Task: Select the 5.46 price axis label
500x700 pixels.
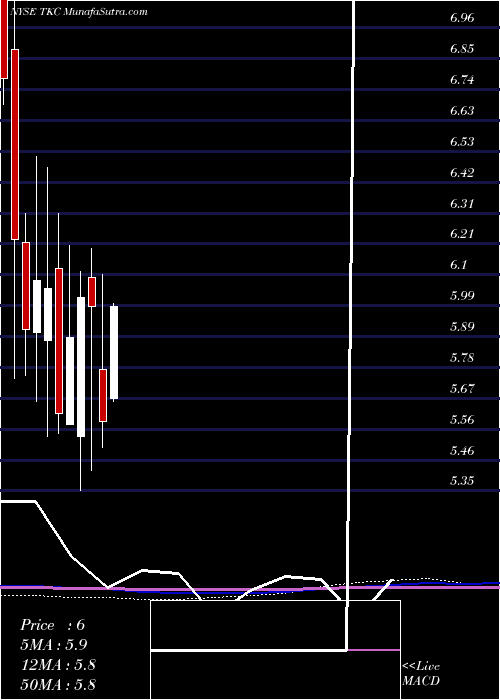Action: [462, 450]
